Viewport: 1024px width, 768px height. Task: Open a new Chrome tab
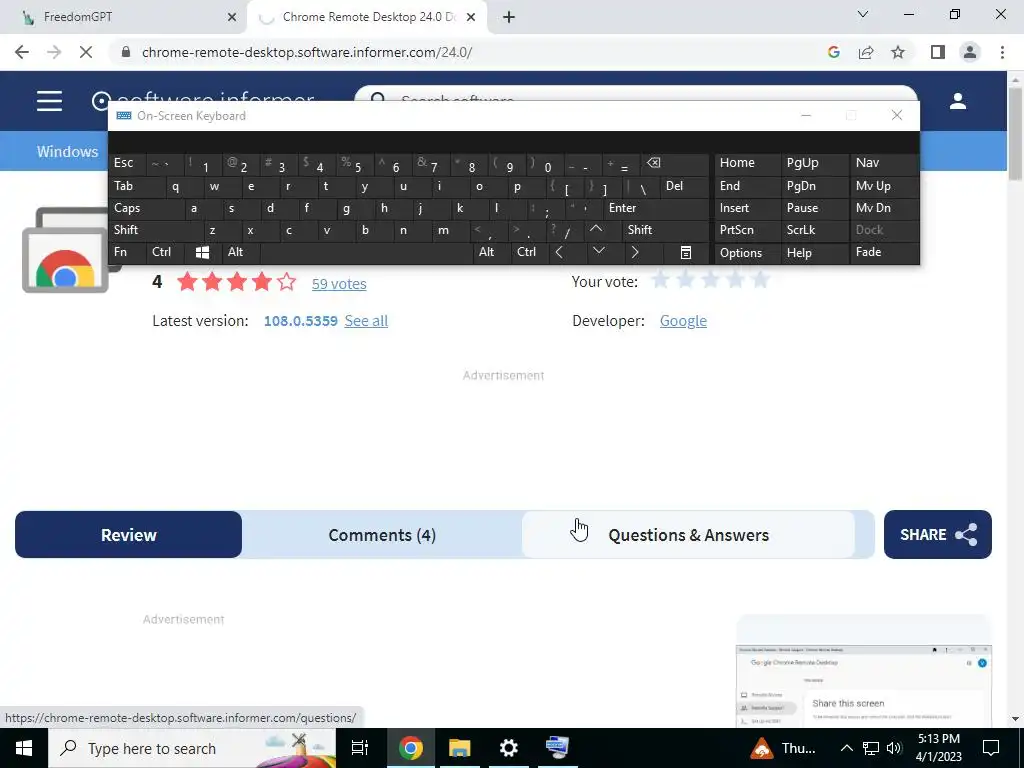click(509, 17)
